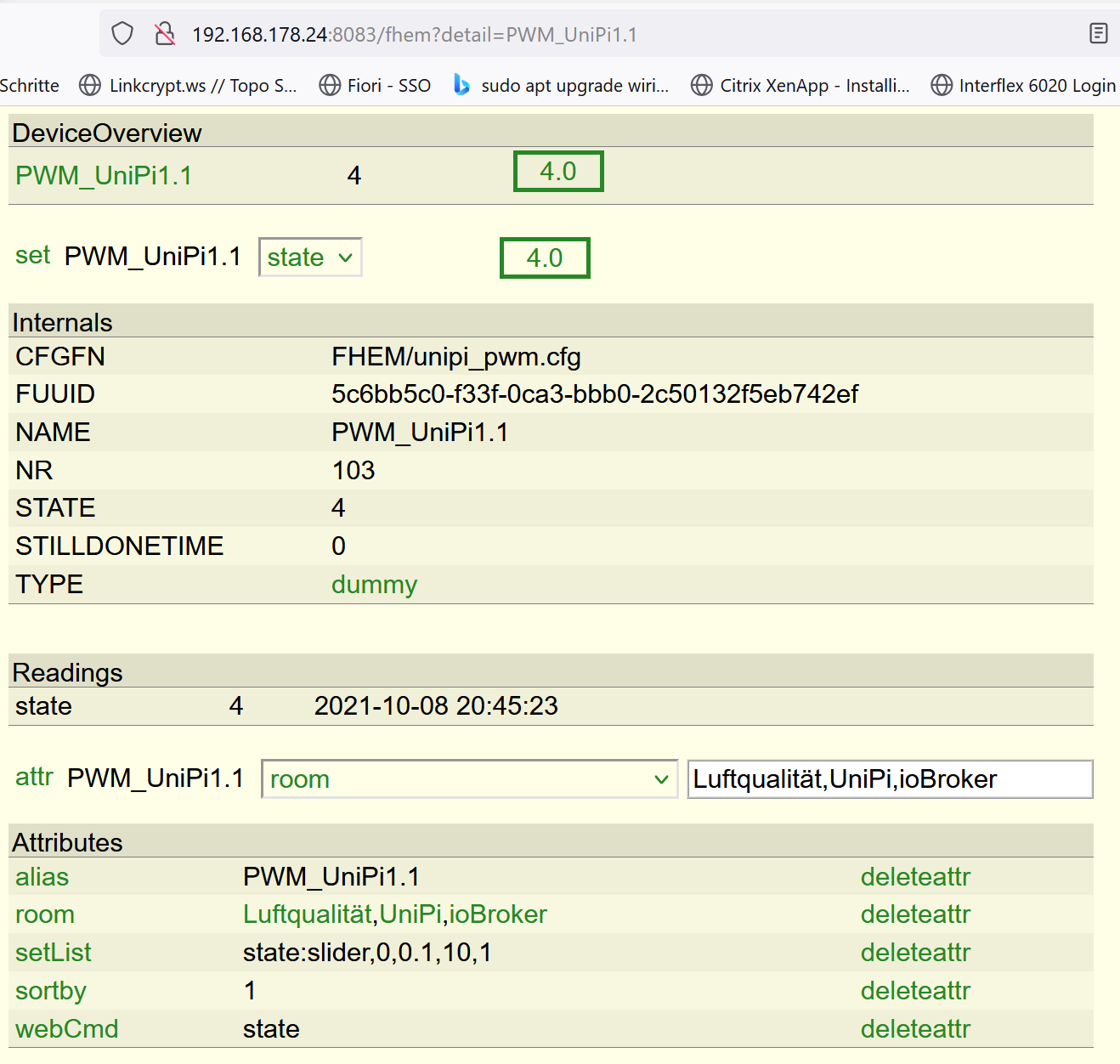This screenshot has height=1064, width=1120.
Task: Click the timestamp 2021-10-08 20:45:23
Action: tap(436, 706)
